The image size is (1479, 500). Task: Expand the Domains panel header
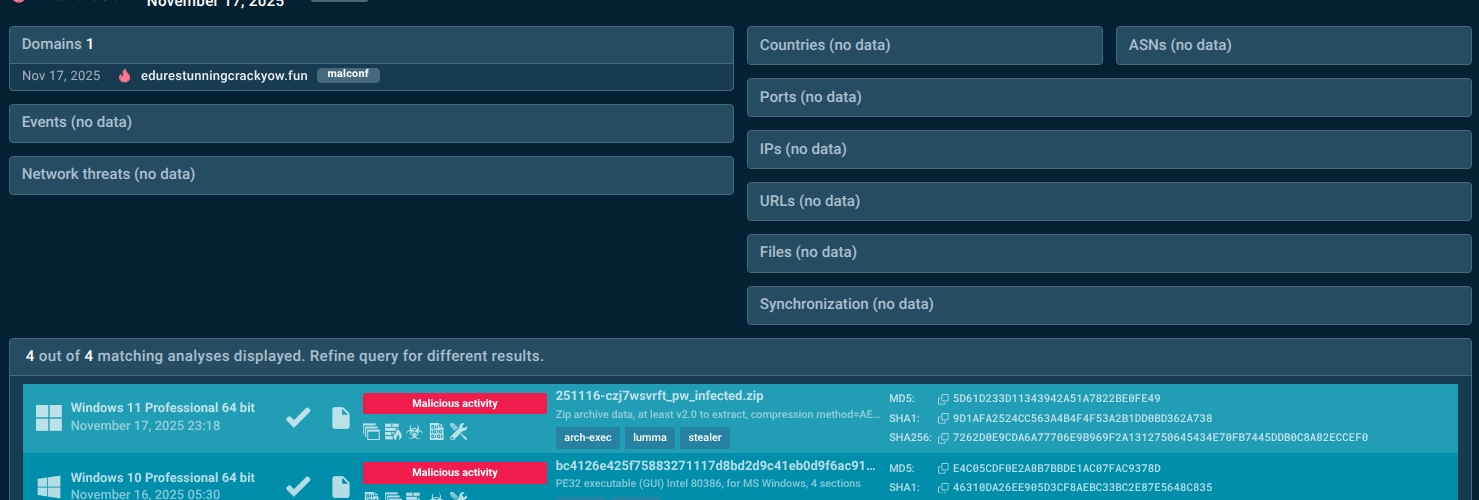click(x=371, y=44)
